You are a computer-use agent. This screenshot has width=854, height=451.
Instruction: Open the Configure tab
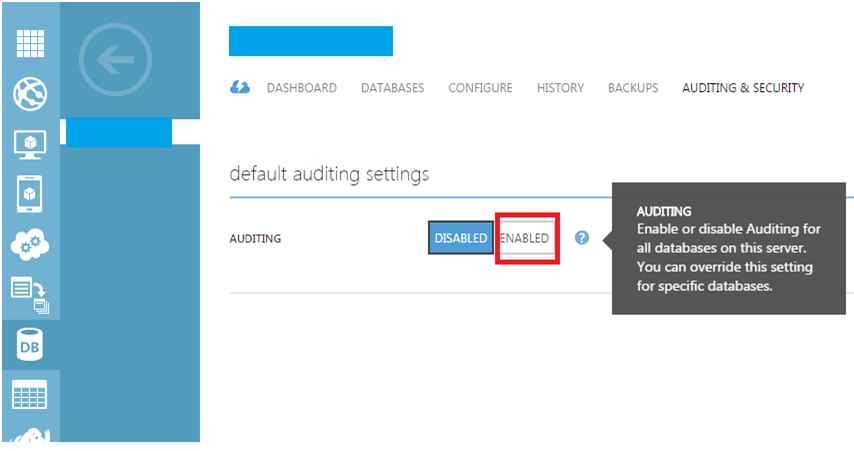coord(480,88)
